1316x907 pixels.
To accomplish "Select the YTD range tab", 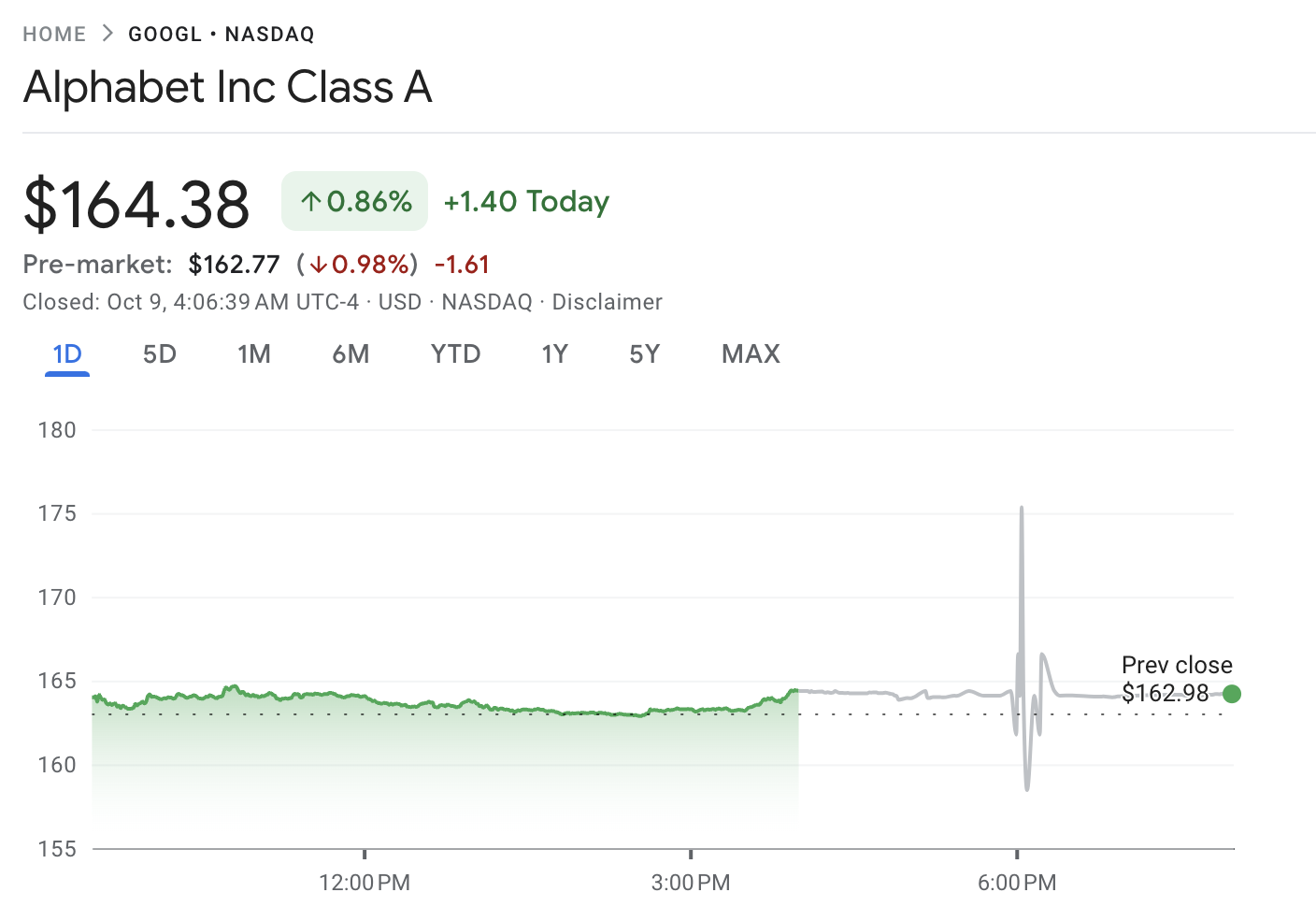I will coord(455,354).
